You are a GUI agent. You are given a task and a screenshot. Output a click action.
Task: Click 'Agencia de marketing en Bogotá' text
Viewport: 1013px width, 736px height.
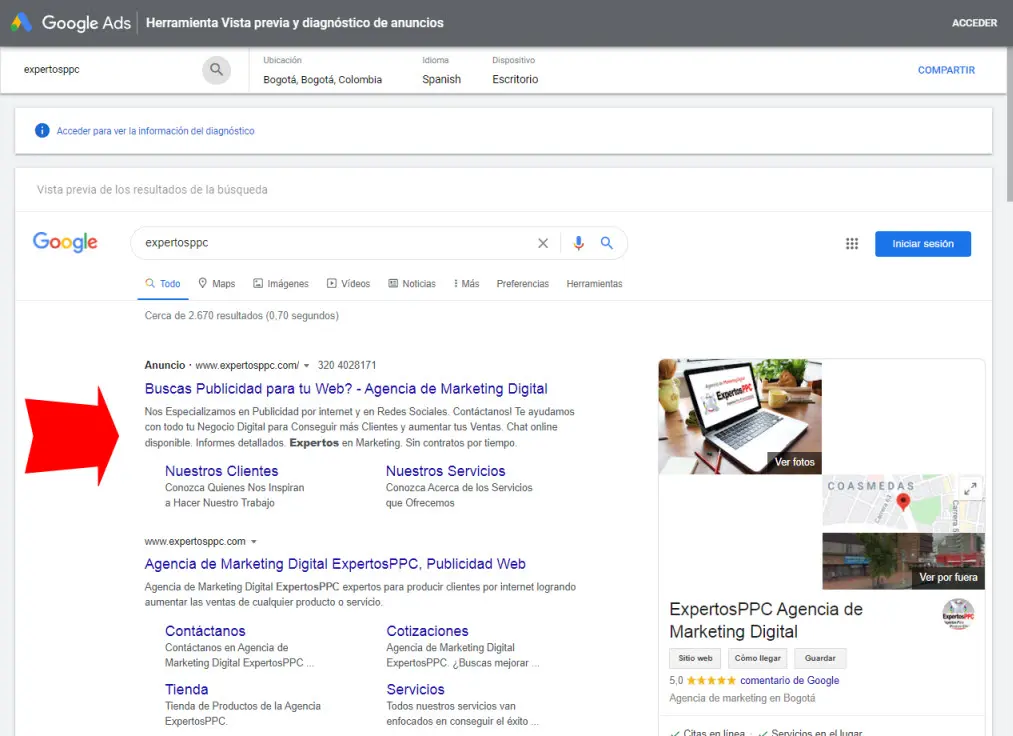[742, 698]
